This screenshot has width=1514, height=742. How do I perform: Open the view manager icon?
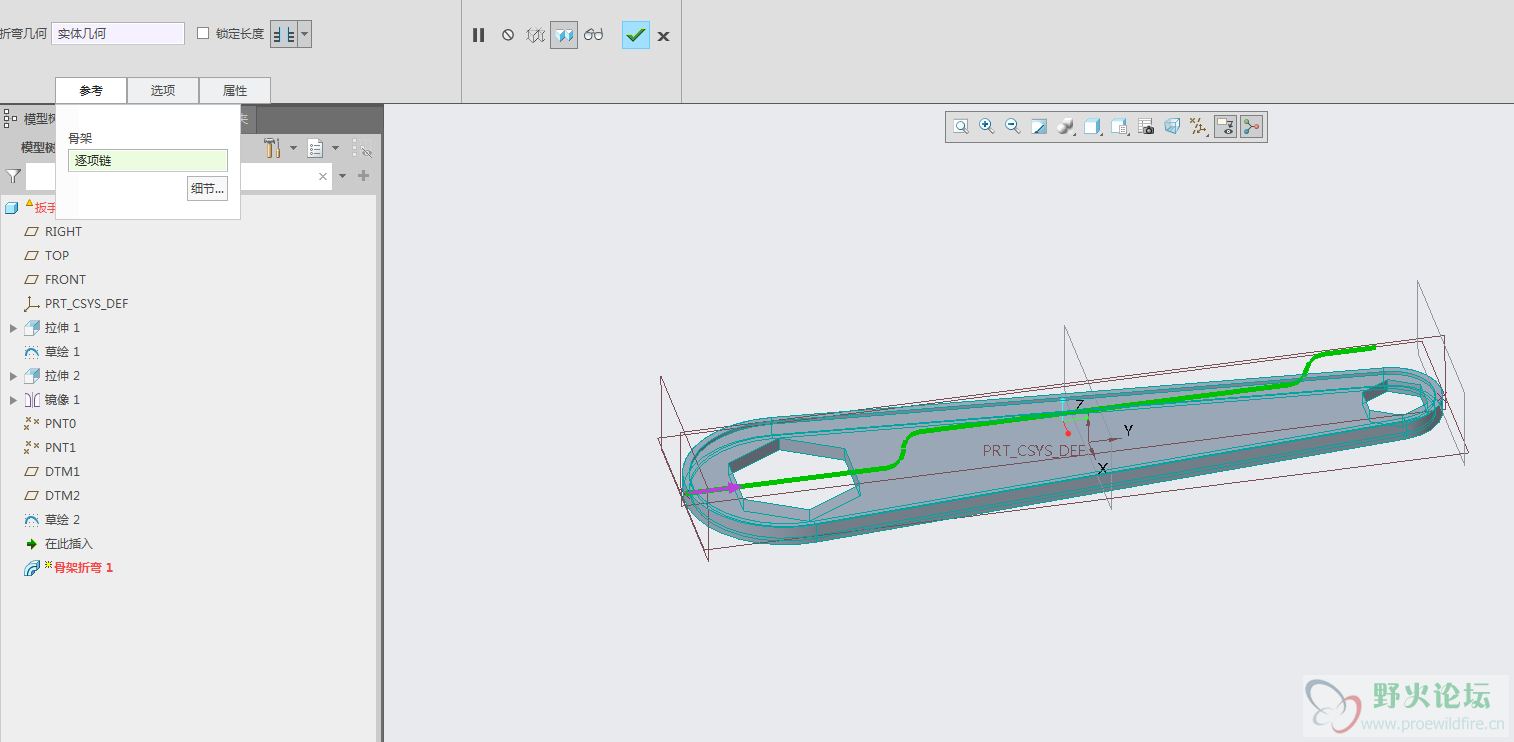coord(1120,127)
